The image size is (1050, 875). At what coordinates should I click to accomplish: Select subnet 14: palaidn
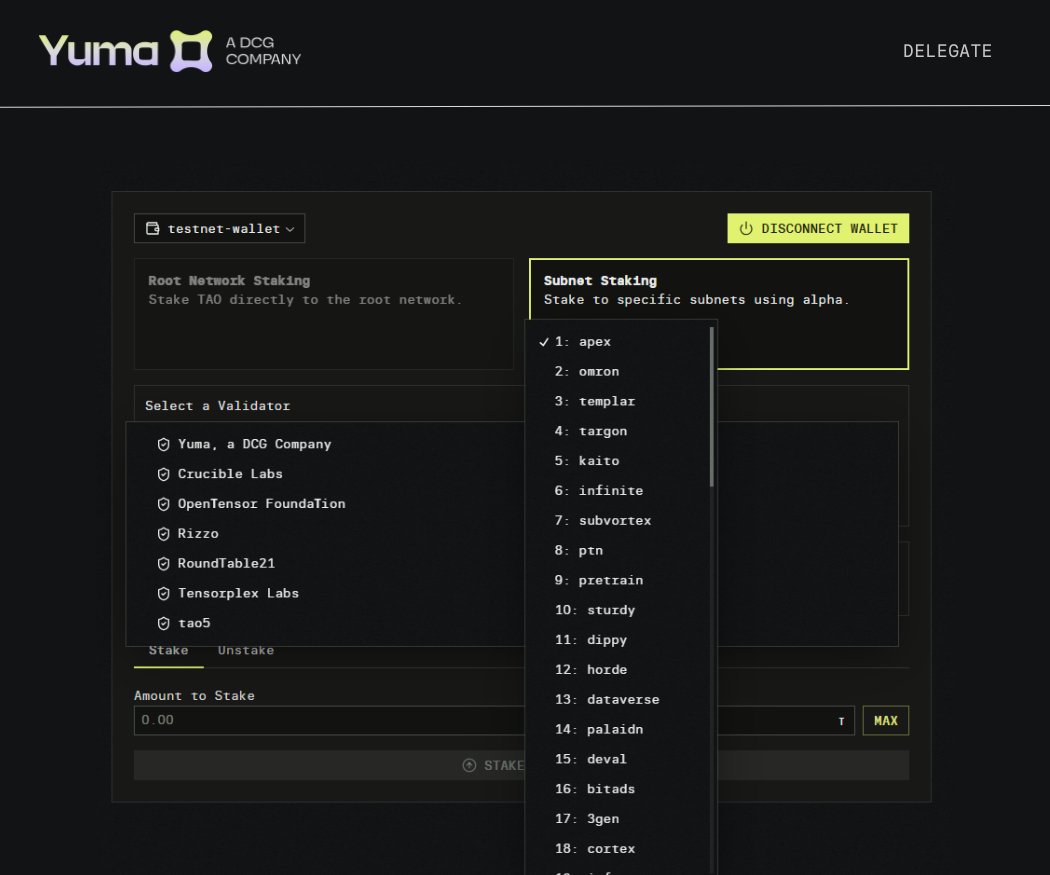617,729
